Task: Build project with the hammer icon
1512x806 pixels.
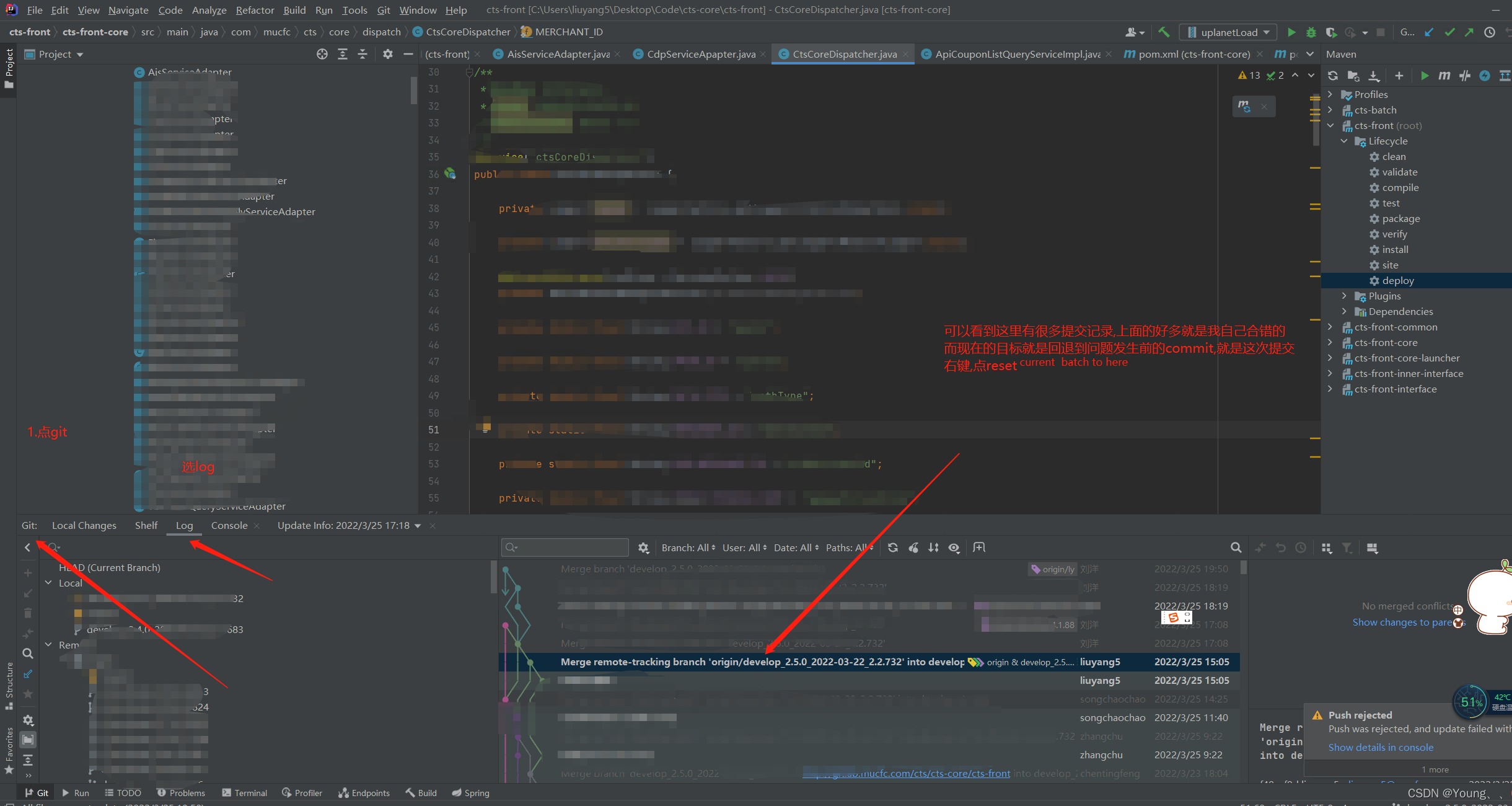Action: click(1164, 32)
